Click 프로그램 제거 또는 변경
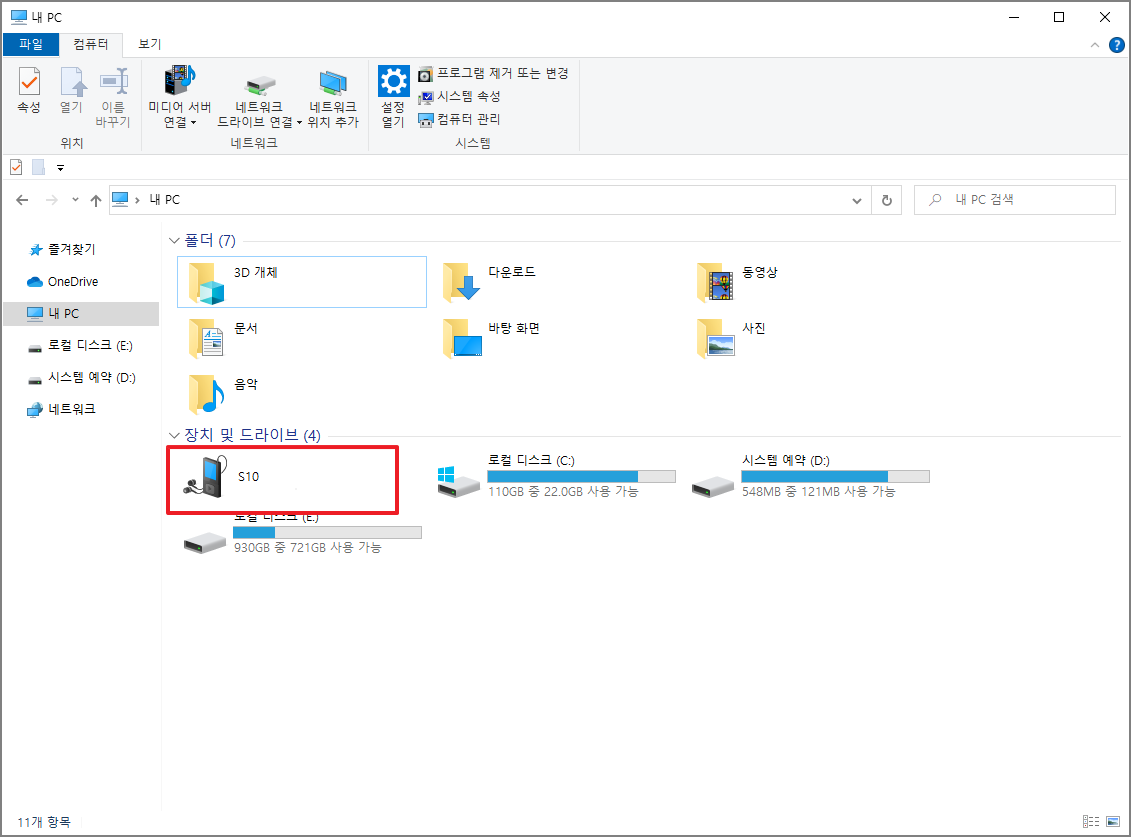The width and height of the screenshot is (1131, 837). 493,74
